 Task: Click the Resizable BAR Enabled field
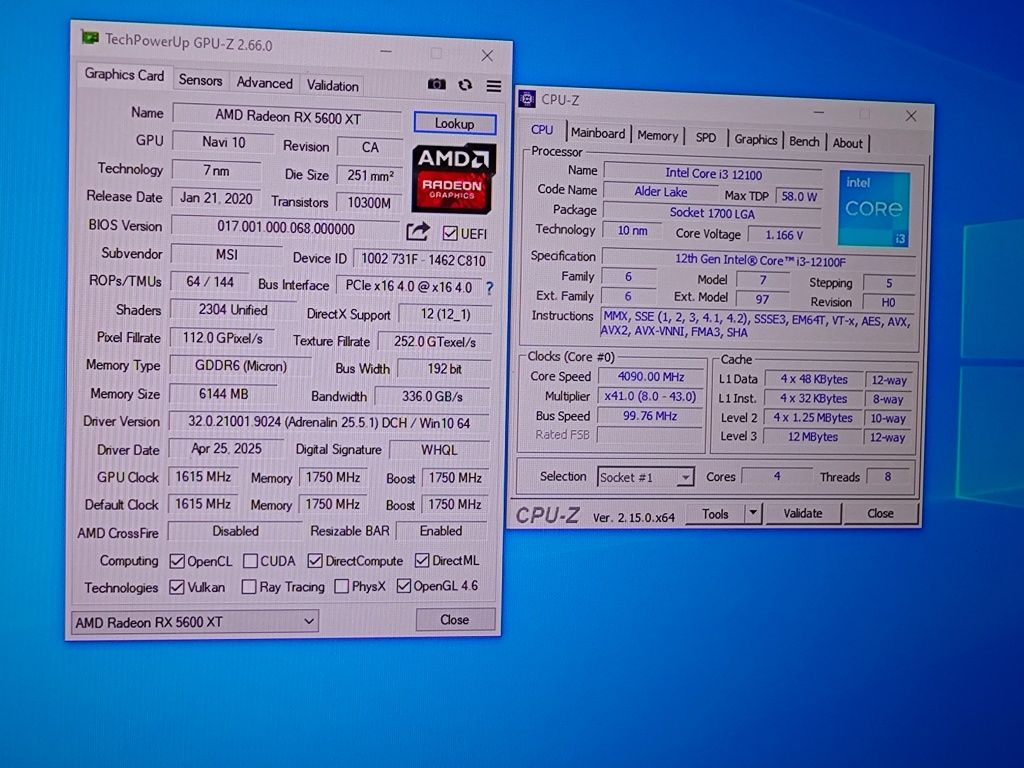tap(441, 531)
